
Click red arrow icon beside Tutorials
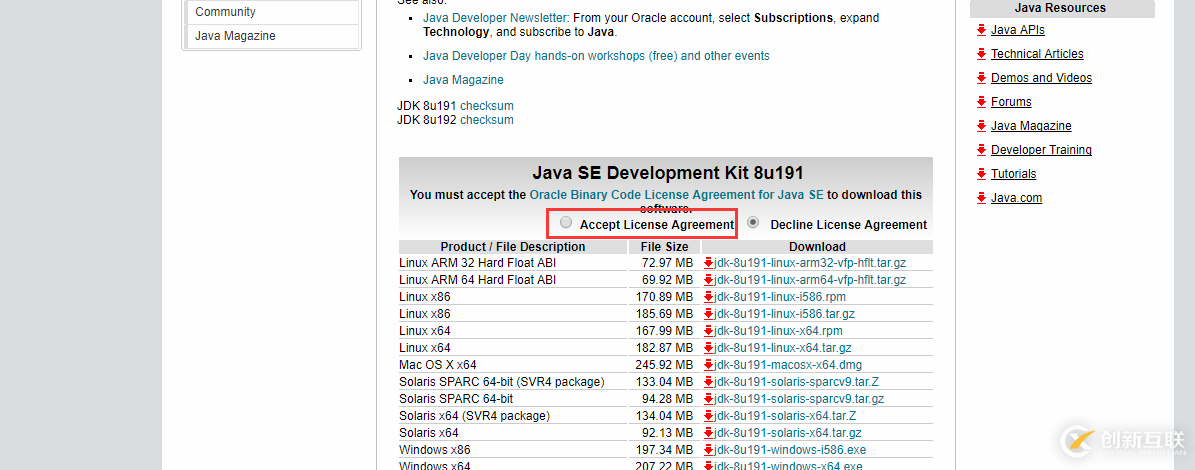[x=982, y=174]
